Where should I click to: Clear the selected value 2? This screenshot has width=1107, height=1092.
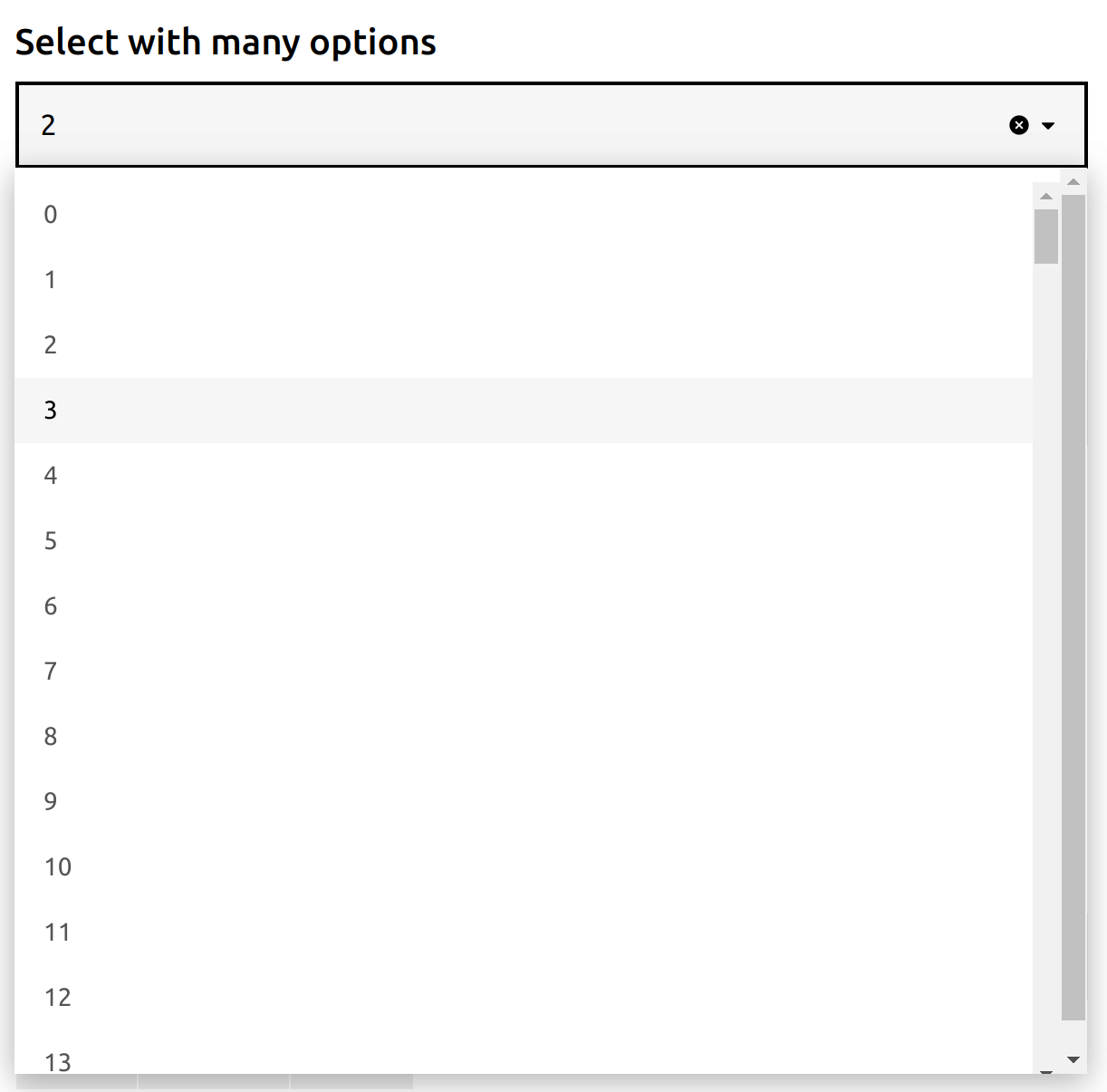pyautogui.click(x=1018, y=124)
